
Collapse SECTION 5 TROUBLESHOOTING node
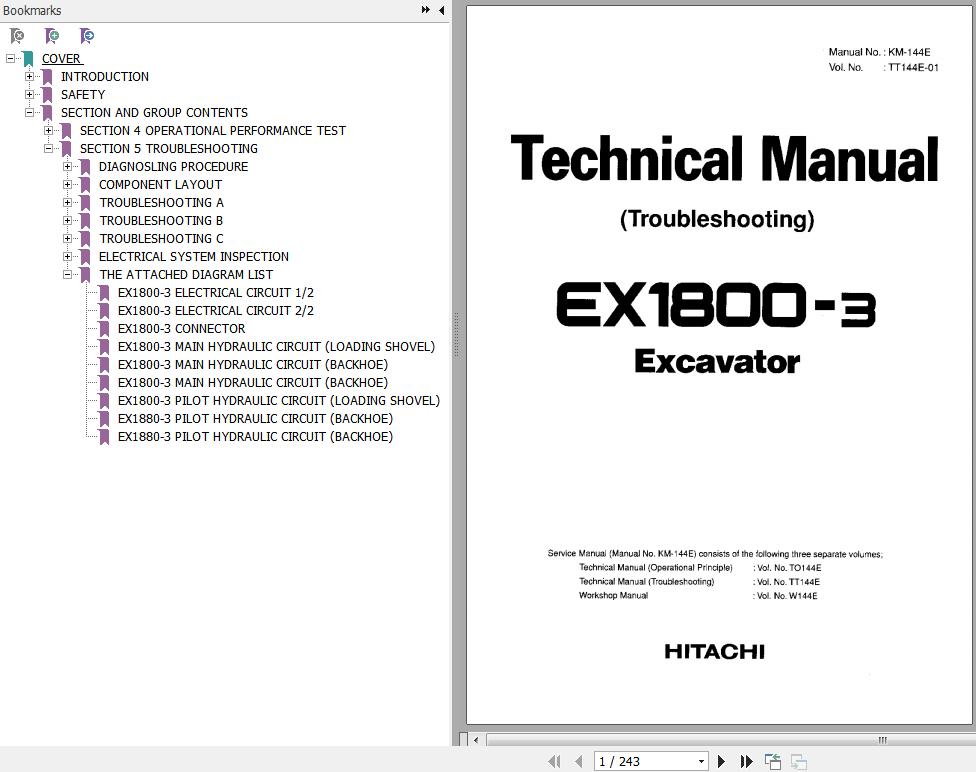click(x=49, y=149)
